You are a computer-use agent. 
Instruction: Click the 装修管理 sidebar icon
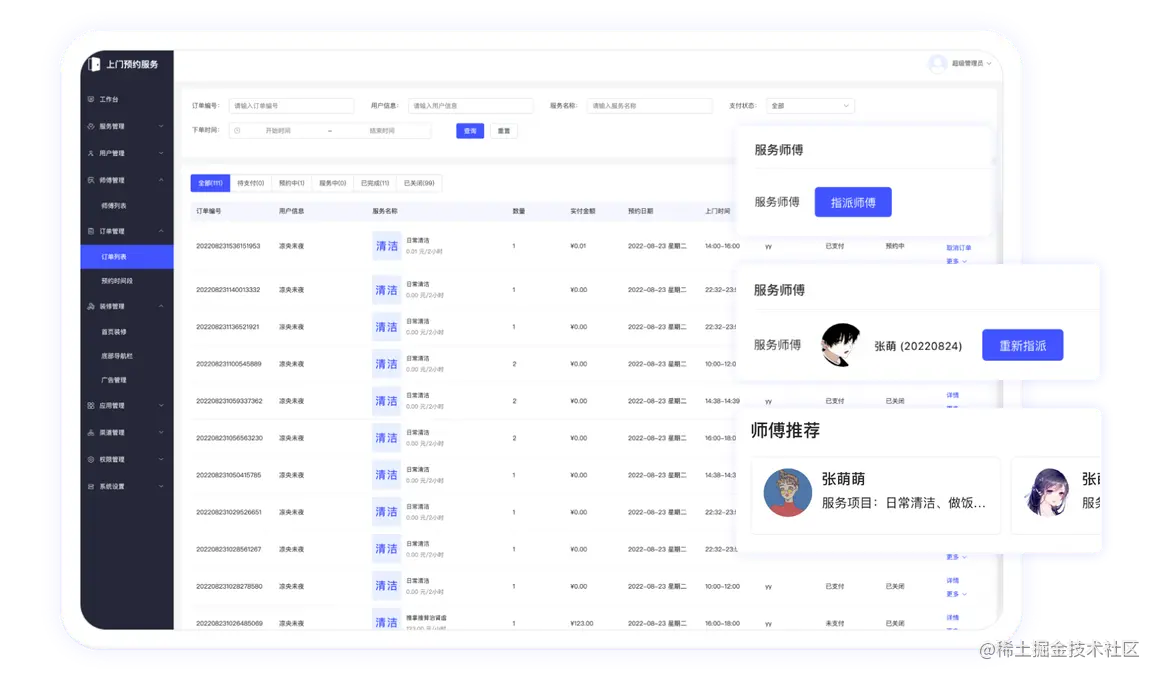[x=91, y=306]
